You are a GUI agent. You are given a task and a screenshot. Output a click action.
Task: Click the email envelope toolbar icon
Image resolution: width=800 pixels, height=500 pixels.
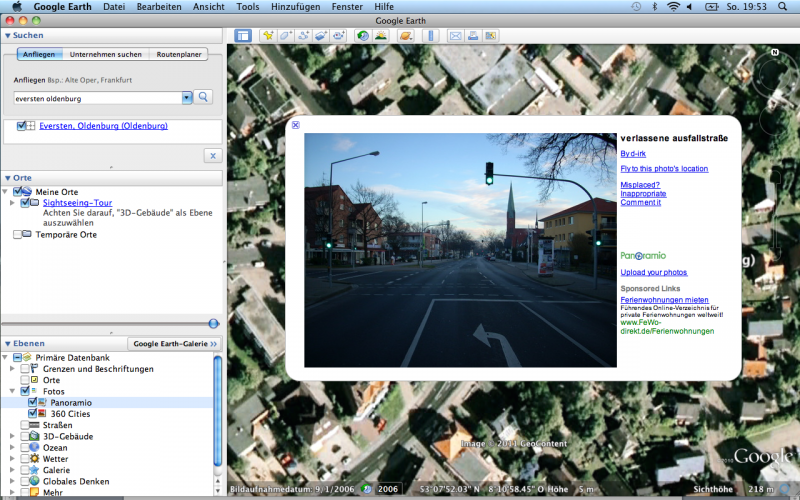(x=456, y=36)
